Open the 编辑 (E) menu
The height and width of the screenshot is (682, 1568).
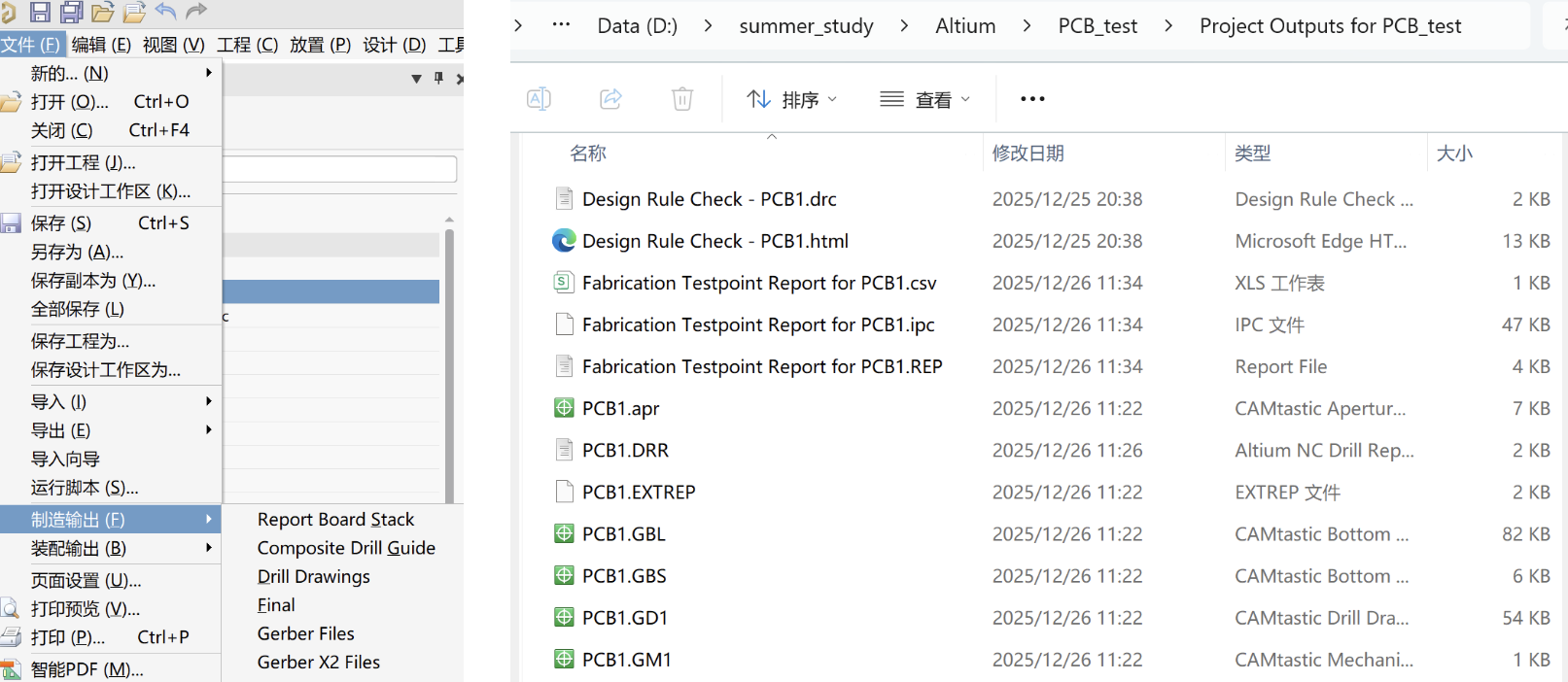pos(101,45)
